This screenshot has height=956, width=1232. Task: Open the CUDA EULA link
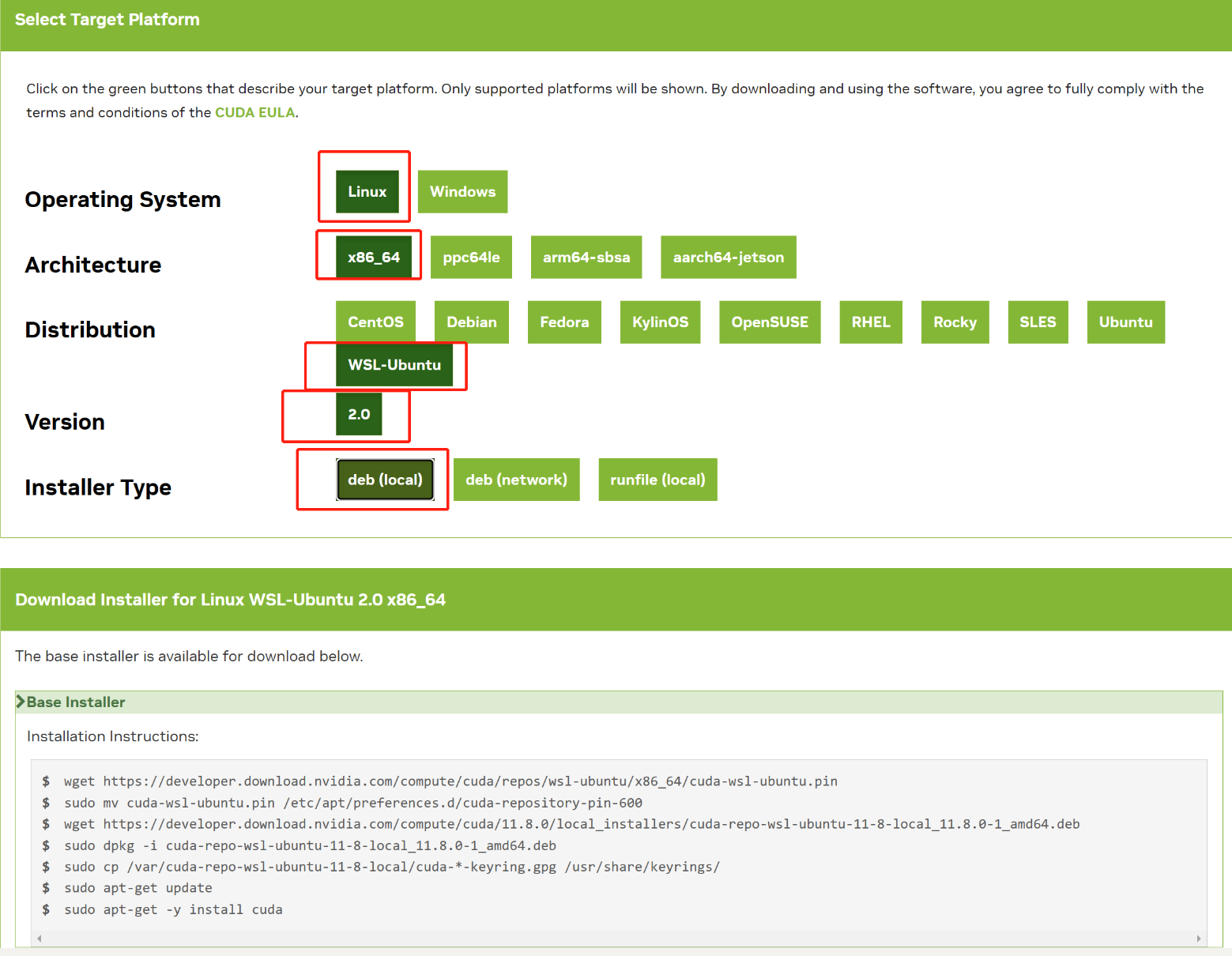coord(254,112)
